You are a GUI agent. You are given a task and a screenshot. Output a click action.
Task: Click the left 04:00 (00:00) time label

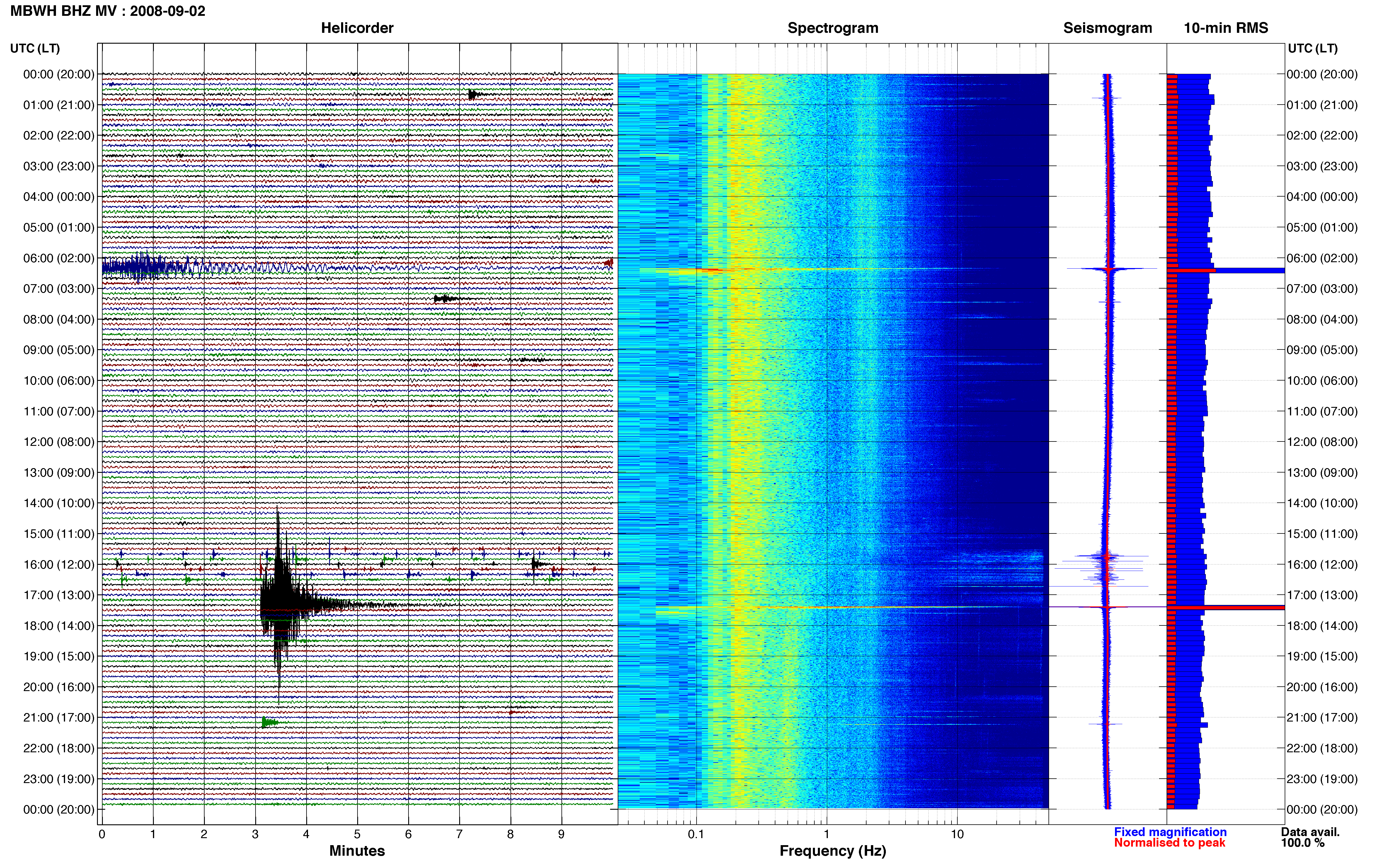tap(59, 197)
